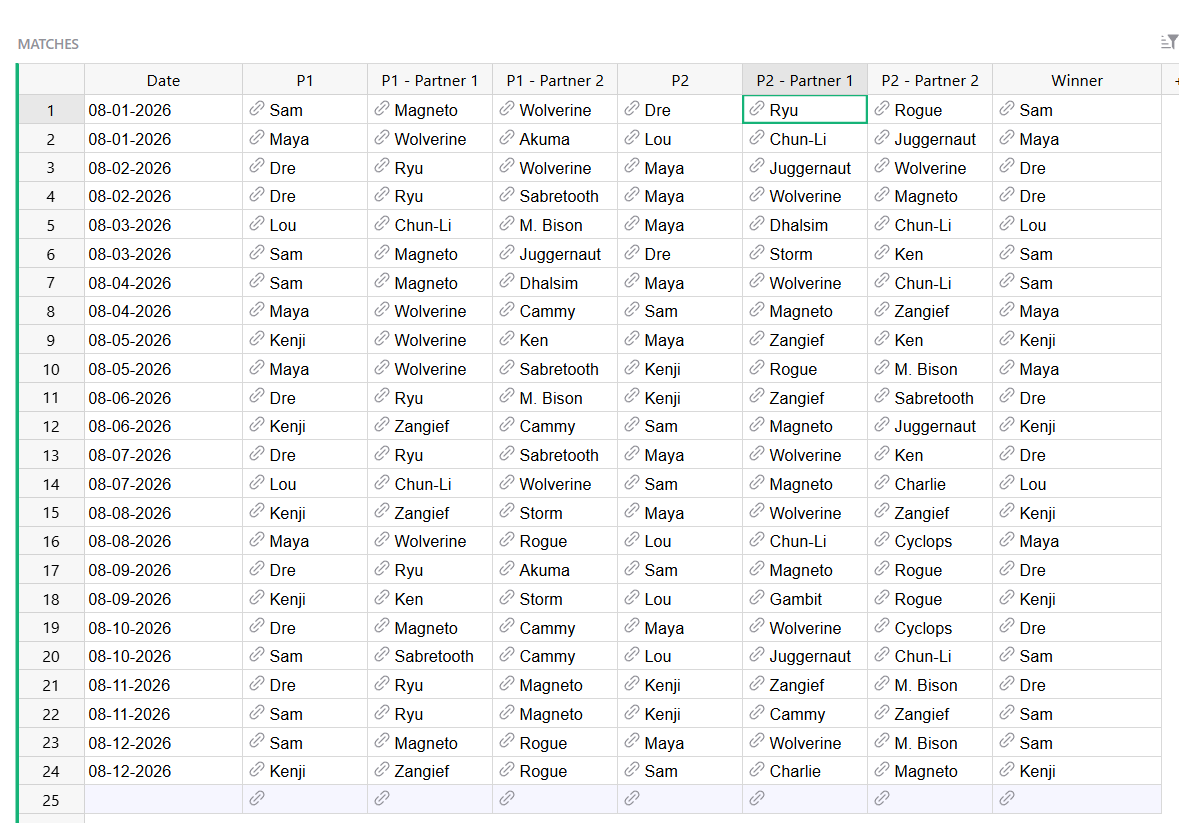The image size is (1179, 823).
Task: Select the new row number 25
Action: [50, 800]
